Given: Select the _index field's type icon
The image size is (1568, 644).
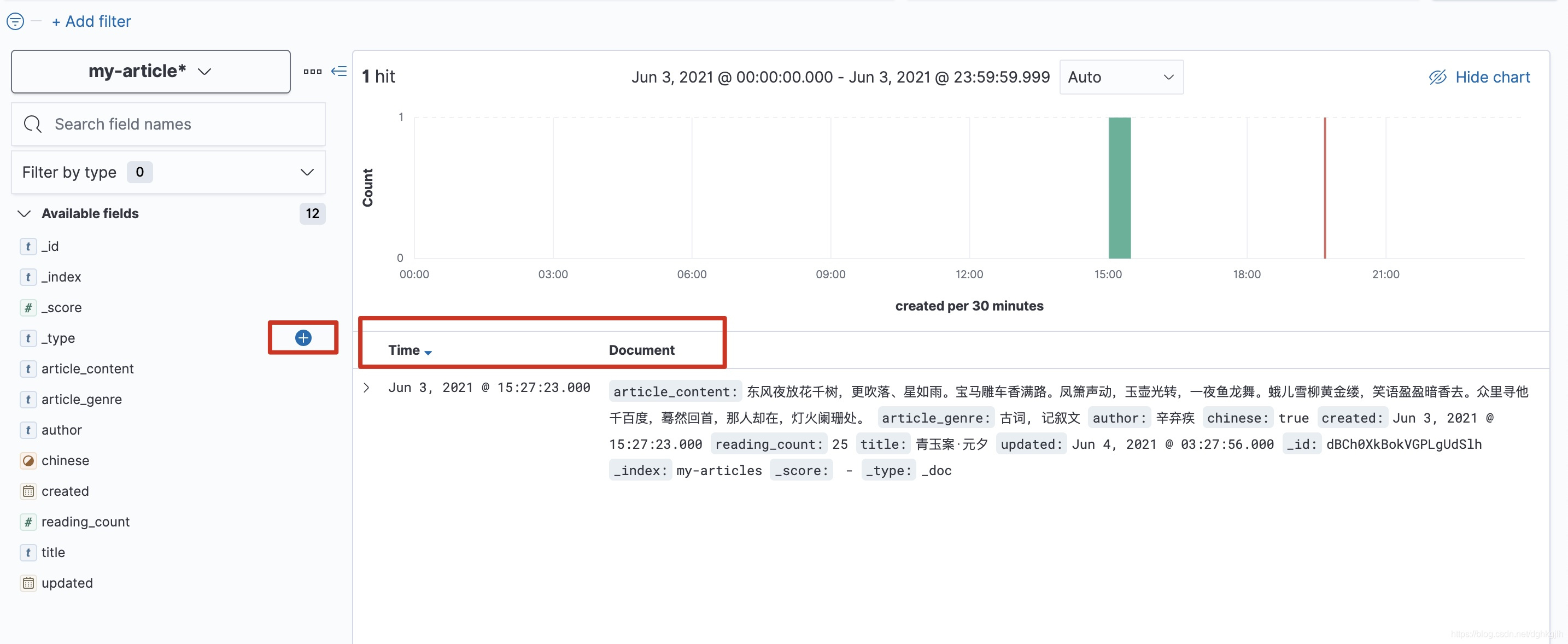Looking at the screenshot, I should coord(28,277).
